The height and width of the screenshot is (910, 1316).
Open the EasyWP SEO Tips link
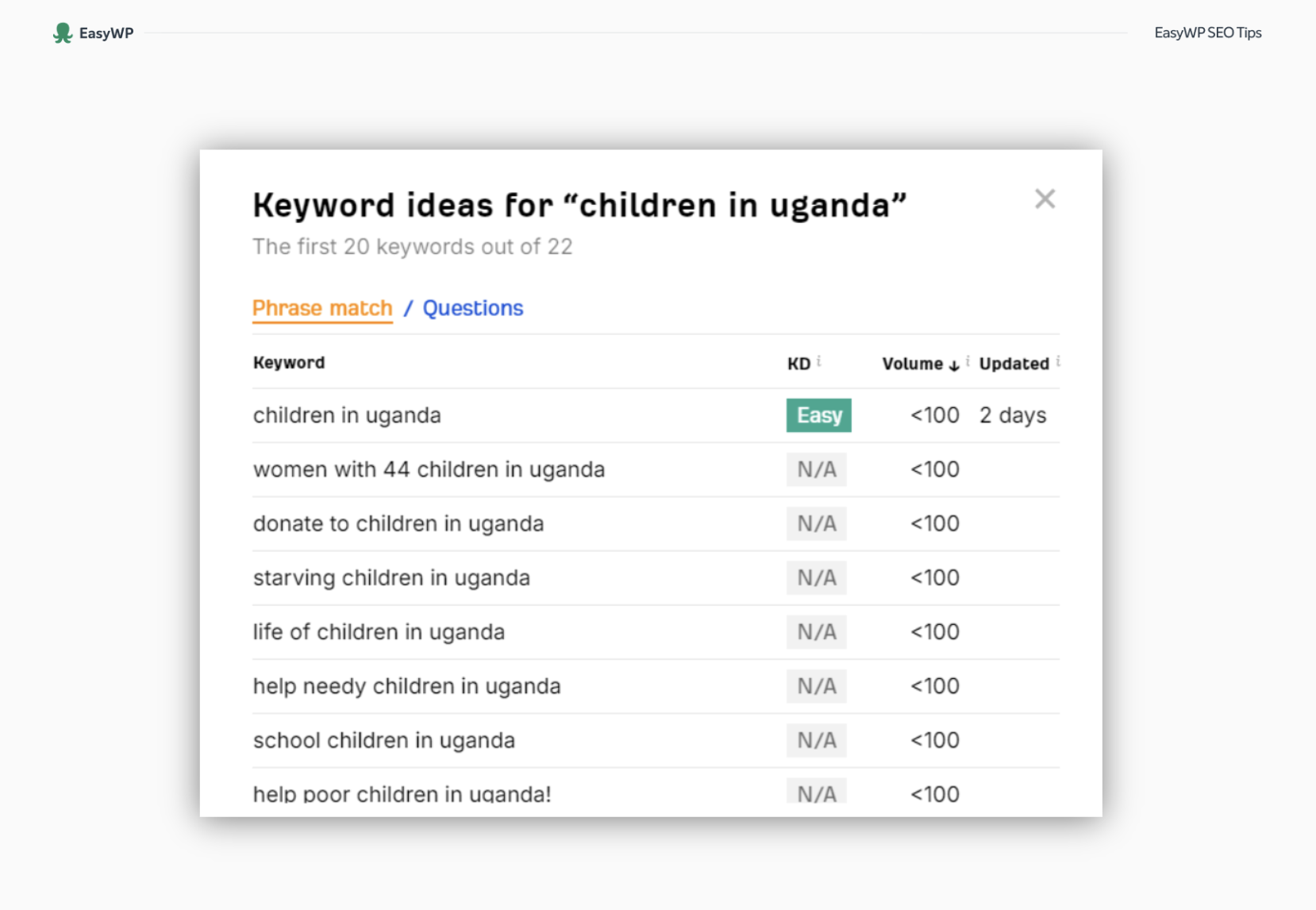1207,33
